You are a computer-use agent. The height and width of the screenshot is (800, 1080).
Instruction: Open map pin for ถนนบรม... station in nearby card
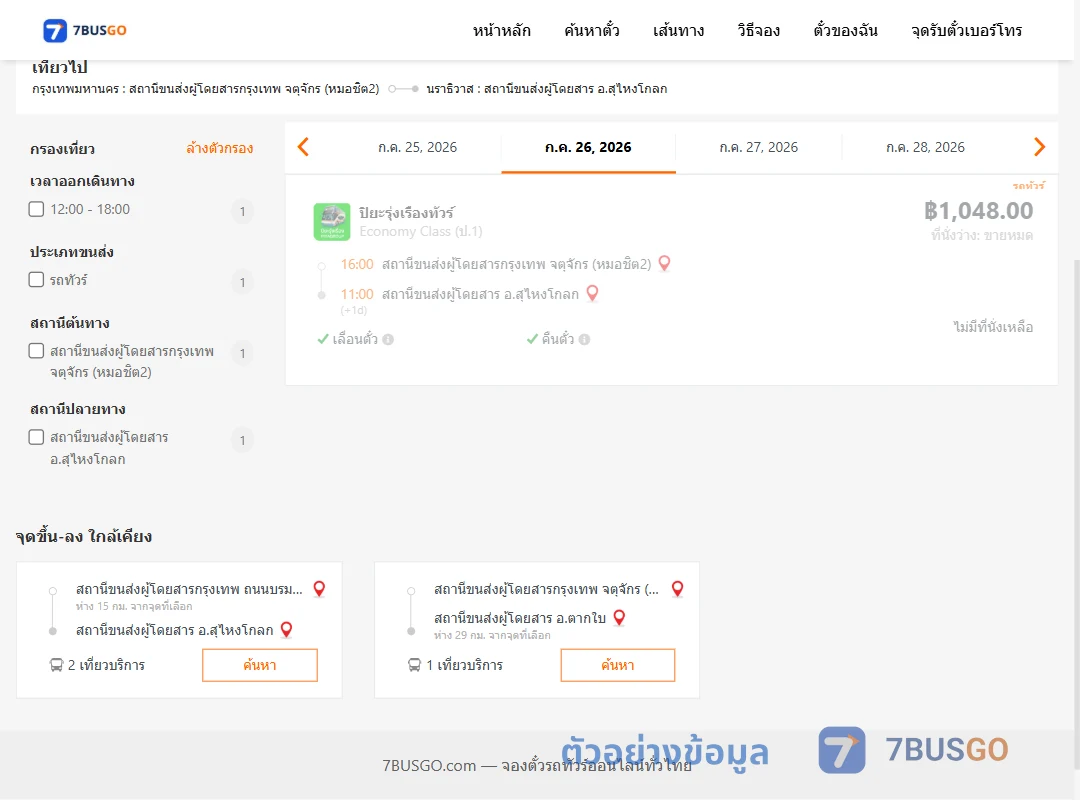tap(319, 589)
